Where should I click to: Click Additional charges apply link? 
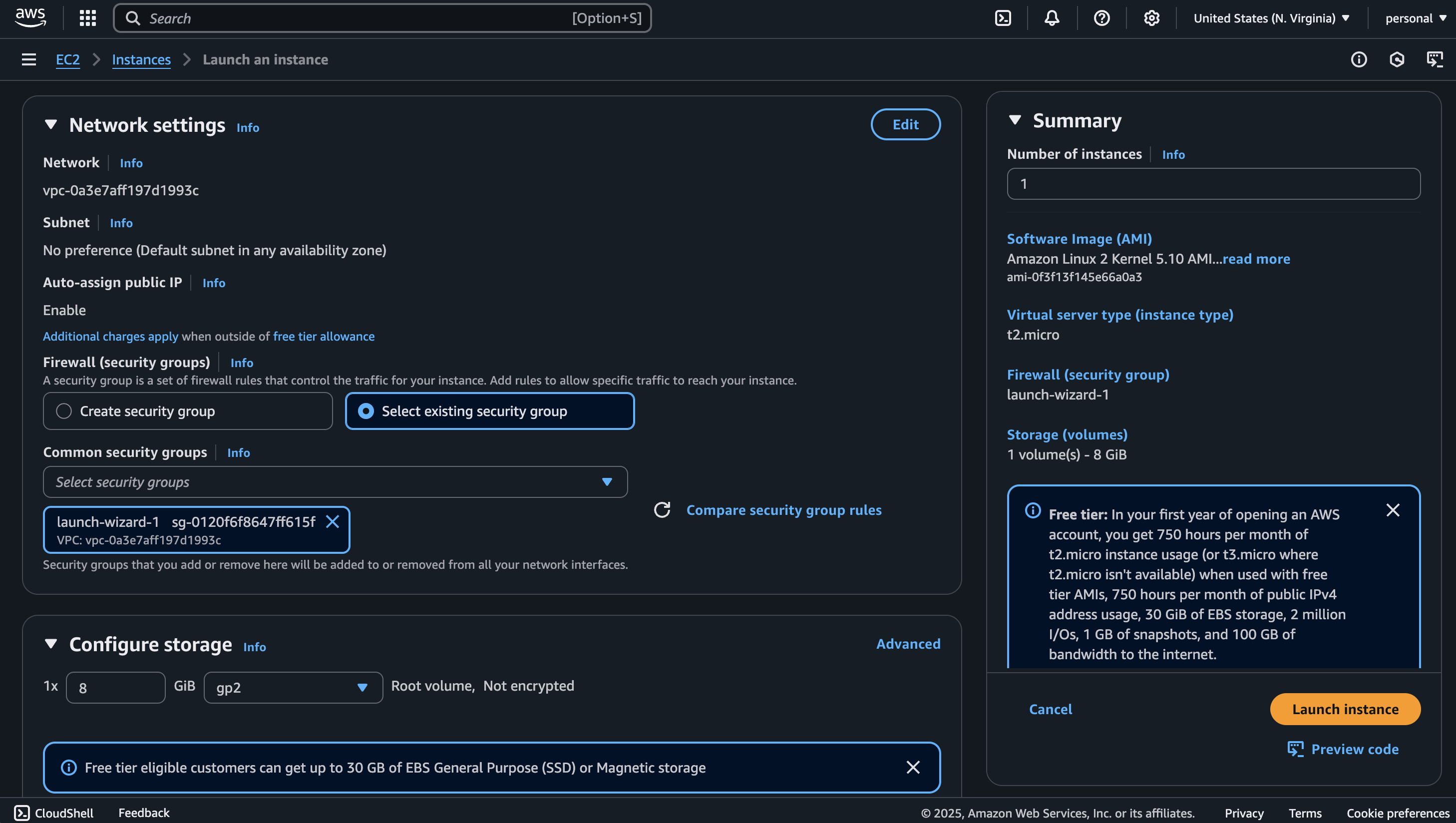110,336
